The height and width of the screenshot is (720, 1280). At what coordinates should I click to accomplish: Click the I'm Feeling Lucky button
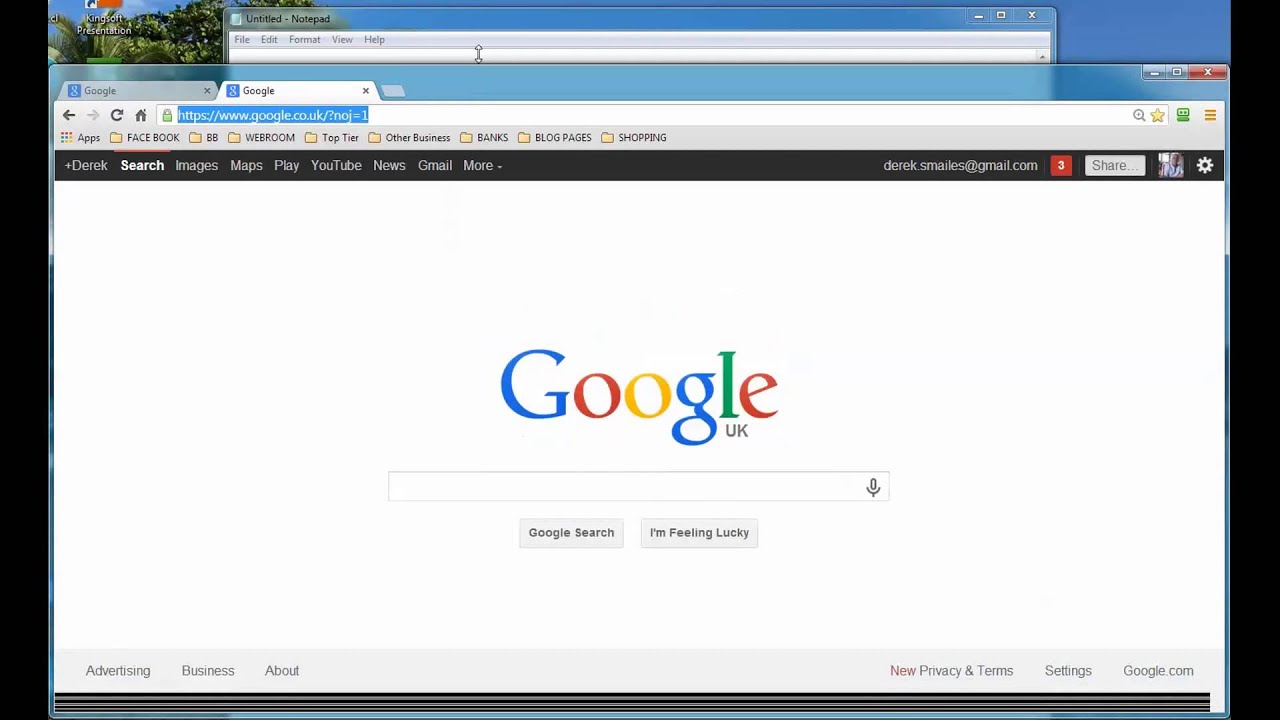(x=699, y=533)
